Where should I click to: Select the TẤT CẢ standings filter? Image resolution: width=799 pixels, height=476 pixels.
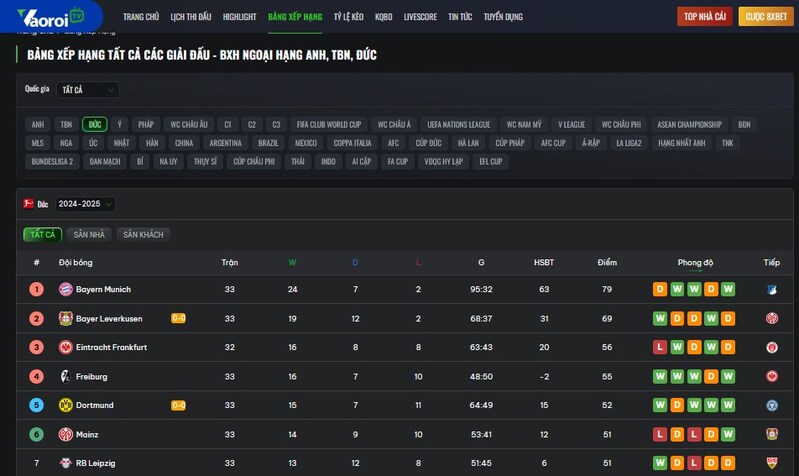tap(42, 234)
